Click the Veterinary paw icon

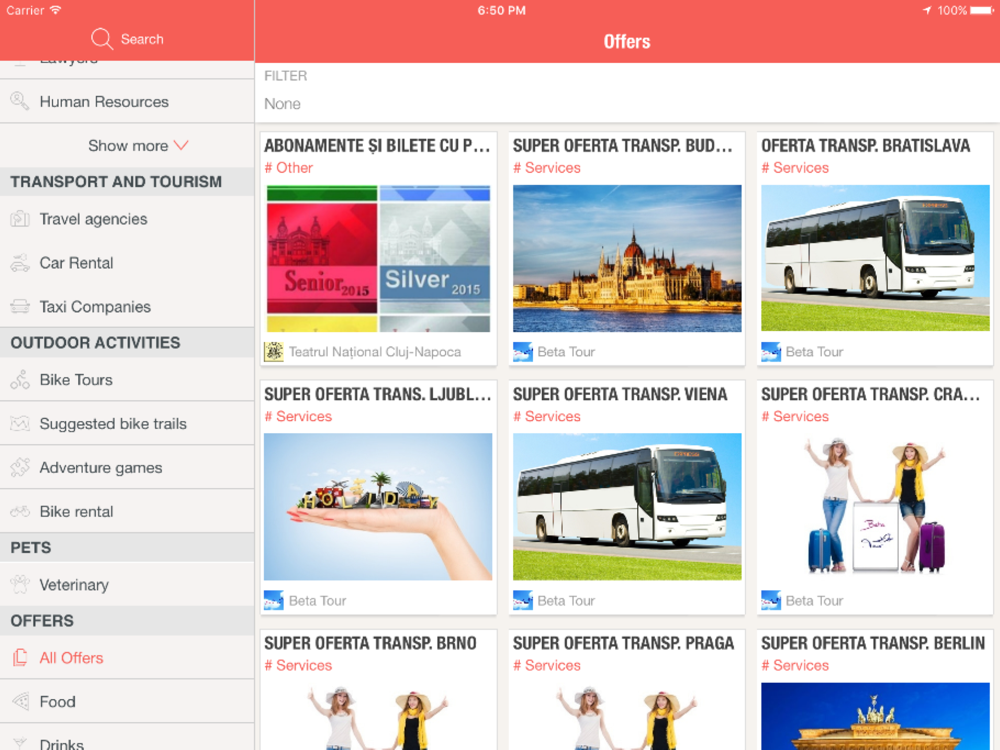(20, 584)
